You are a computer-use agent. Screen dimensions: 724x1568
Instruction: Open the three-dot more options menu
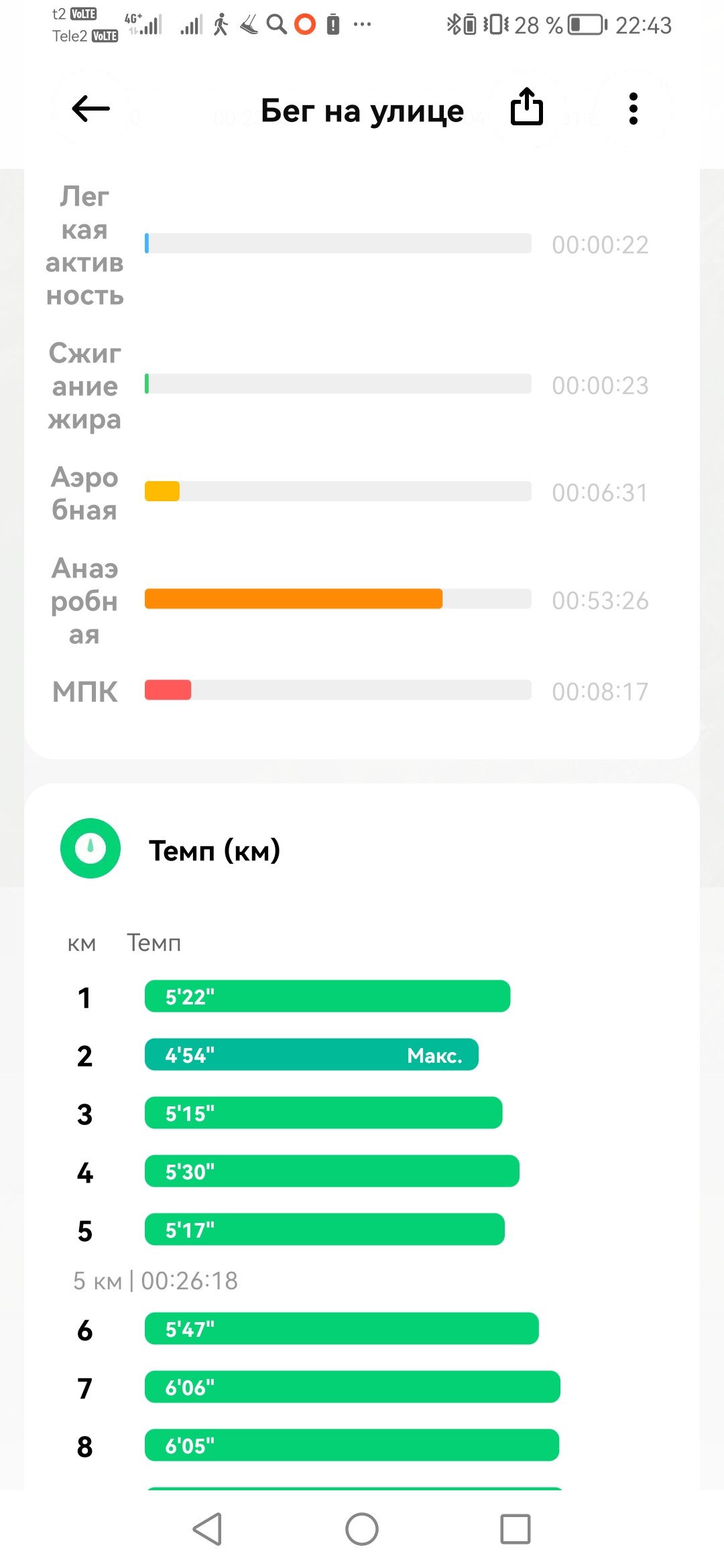click(x=633, y=109)
